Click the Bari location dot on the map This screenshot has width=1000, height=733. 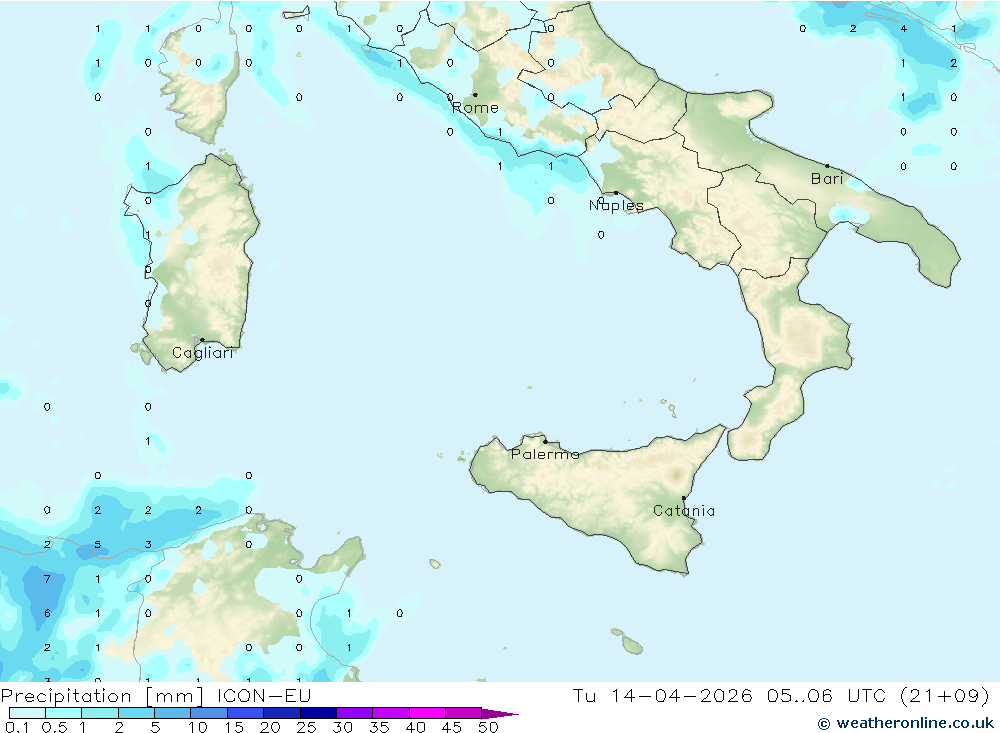tap(828, 166)
